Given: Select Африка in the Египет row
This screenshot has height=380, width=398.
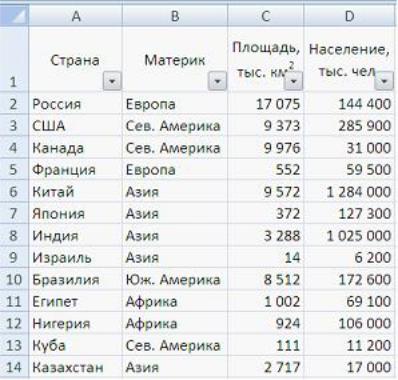Looking at the screenshot, I should [x=175, y=301].
